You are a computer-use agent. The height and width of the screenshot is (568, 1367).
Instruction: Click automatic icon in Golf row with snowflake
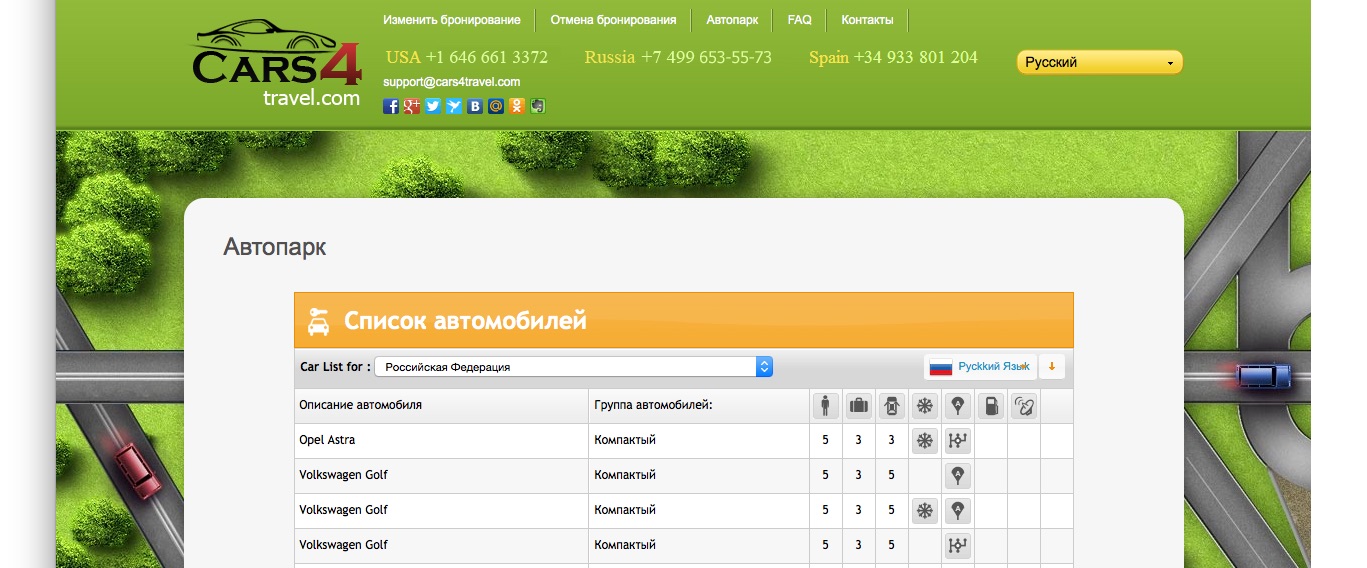958,510
